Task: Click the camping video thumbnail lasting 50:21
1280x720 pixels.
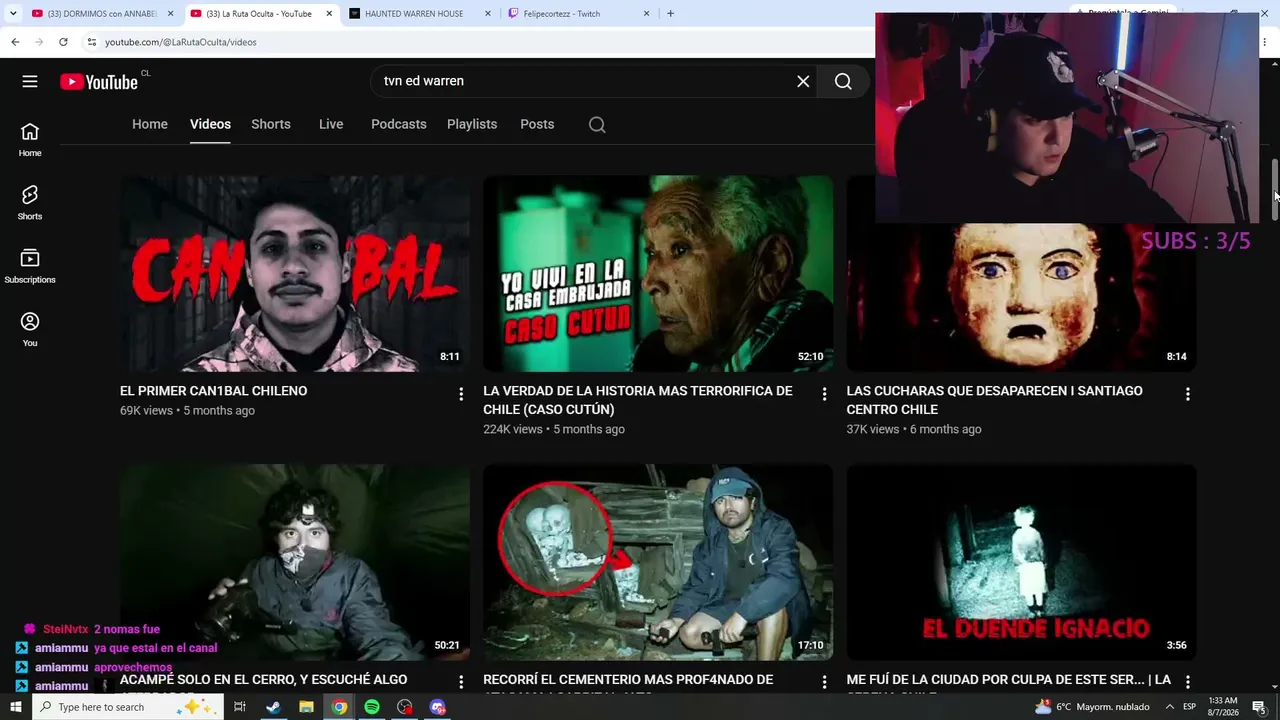Action: pyautogui.click(x=295, y=562)
